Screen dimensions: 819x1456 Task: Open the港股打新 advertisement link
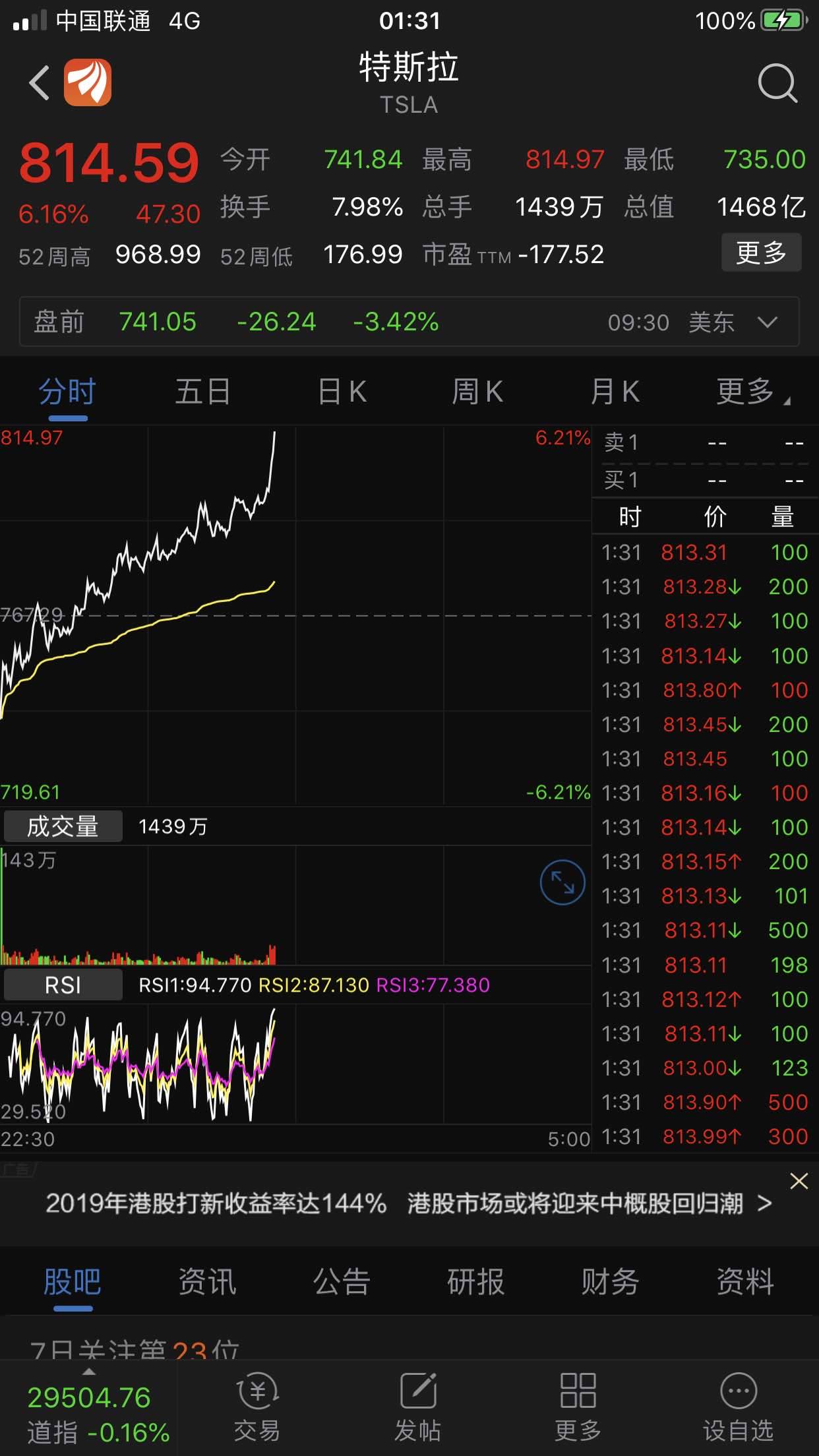409,1203
